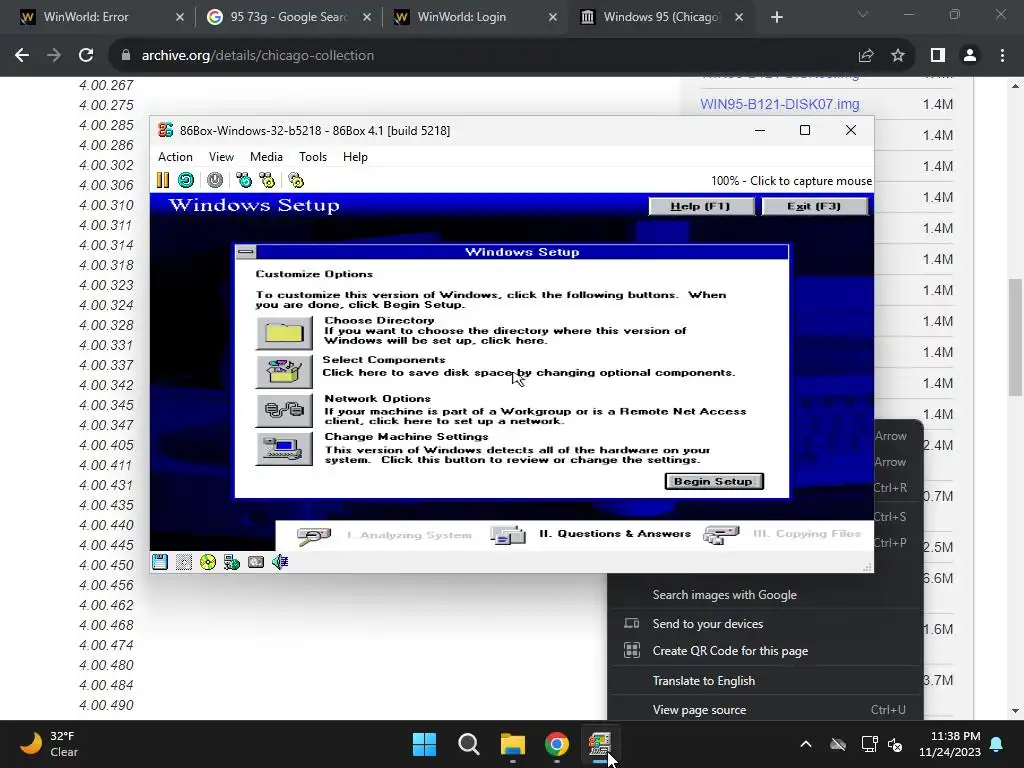The width and height of the screenshot is (1024, 768).
Task: Click the computer-with-globe status bar icon
Action: pyautogui.click(x=232, y=562)
